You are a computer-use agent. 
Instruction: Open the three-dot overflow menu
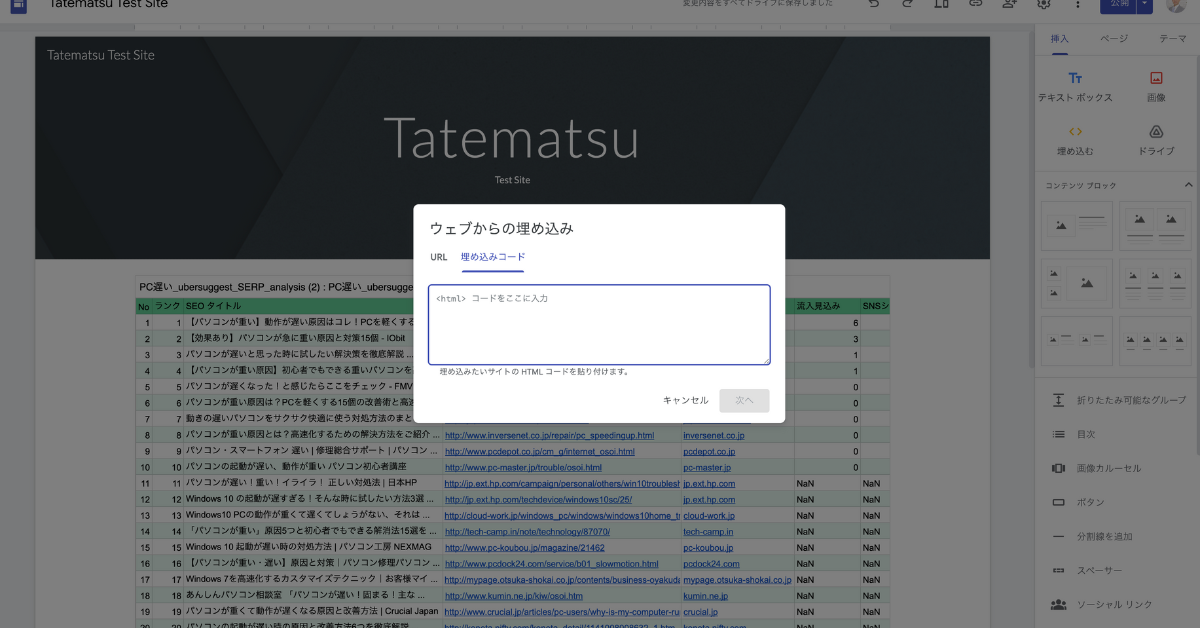(1078, 7)
